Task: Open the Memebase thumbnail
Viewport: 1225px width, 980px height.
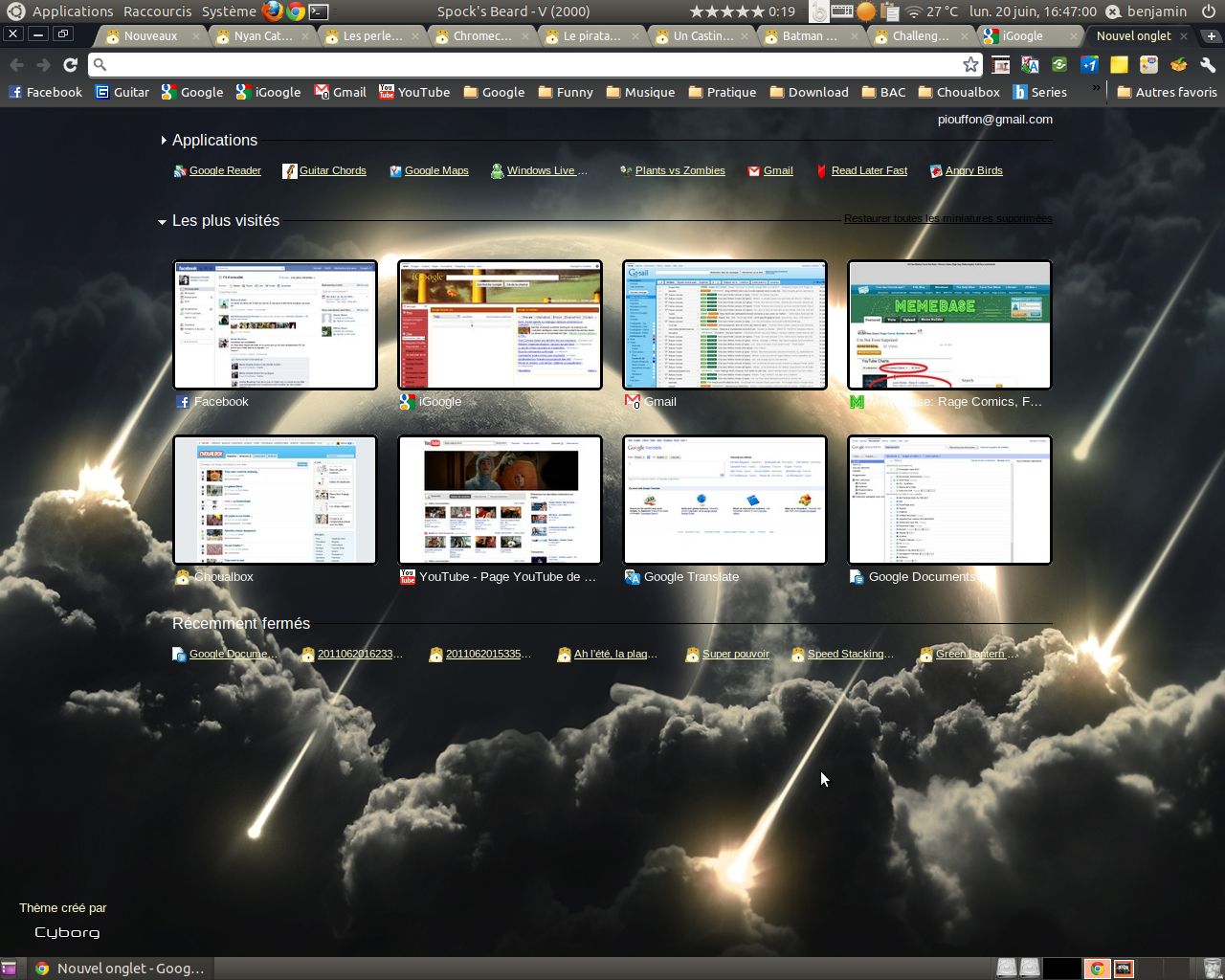Action: click(x=949, y=325)
